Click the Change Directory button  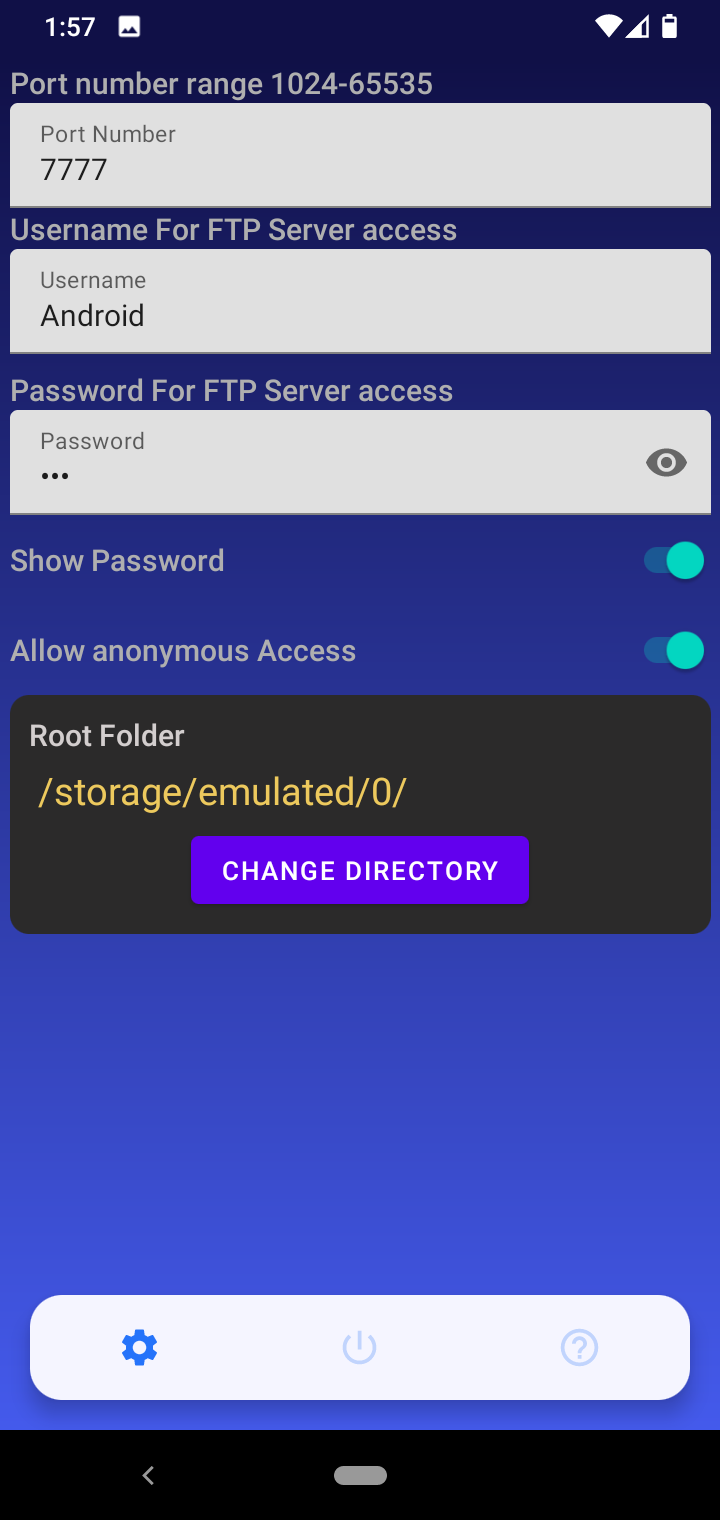point(360,870)
